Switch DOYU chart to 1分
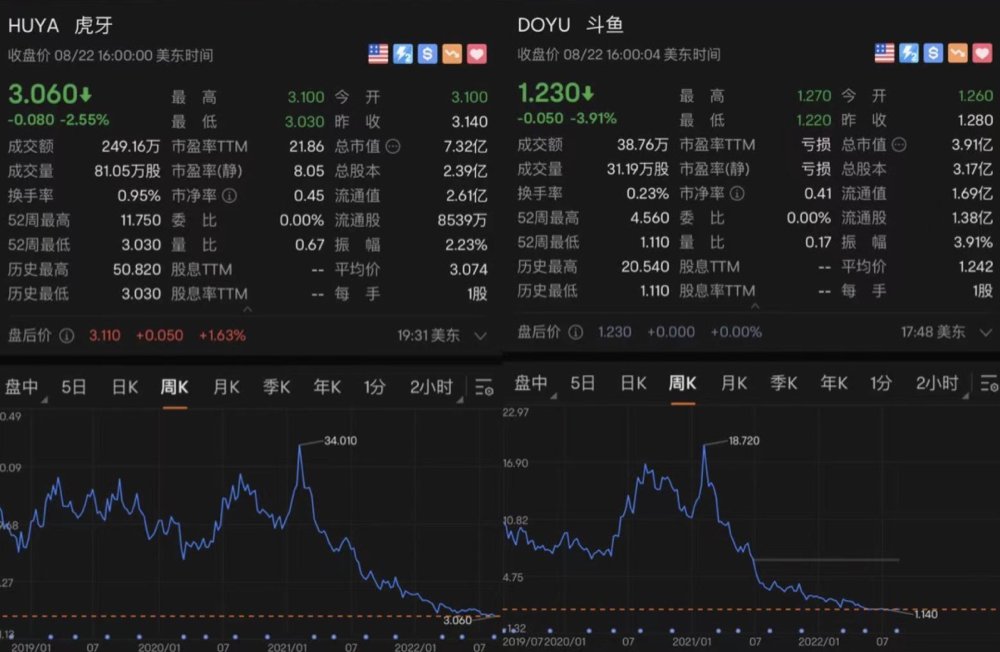The image size is (1000, 652). [881, 383]
